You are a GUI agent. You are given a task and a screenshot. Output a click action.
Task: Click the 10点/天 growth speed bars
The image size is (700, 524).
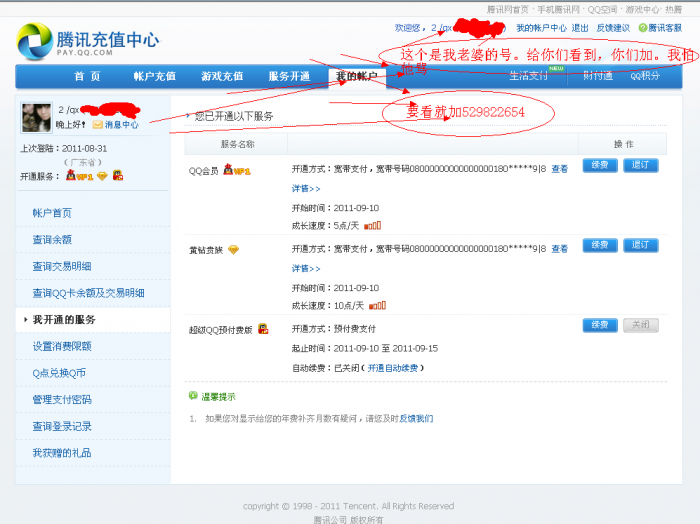(377, 306)
